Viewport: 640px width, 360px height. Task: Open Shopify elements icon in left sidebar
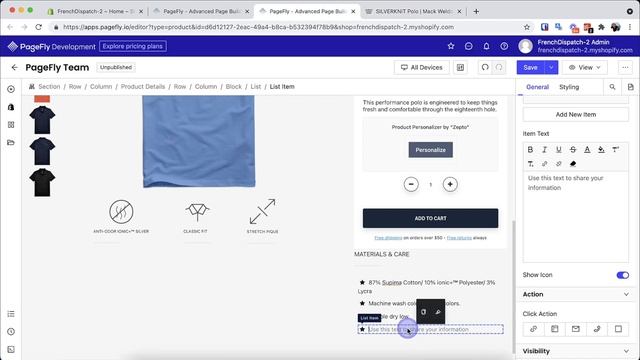pyautogui.click(x=11, y=107)
